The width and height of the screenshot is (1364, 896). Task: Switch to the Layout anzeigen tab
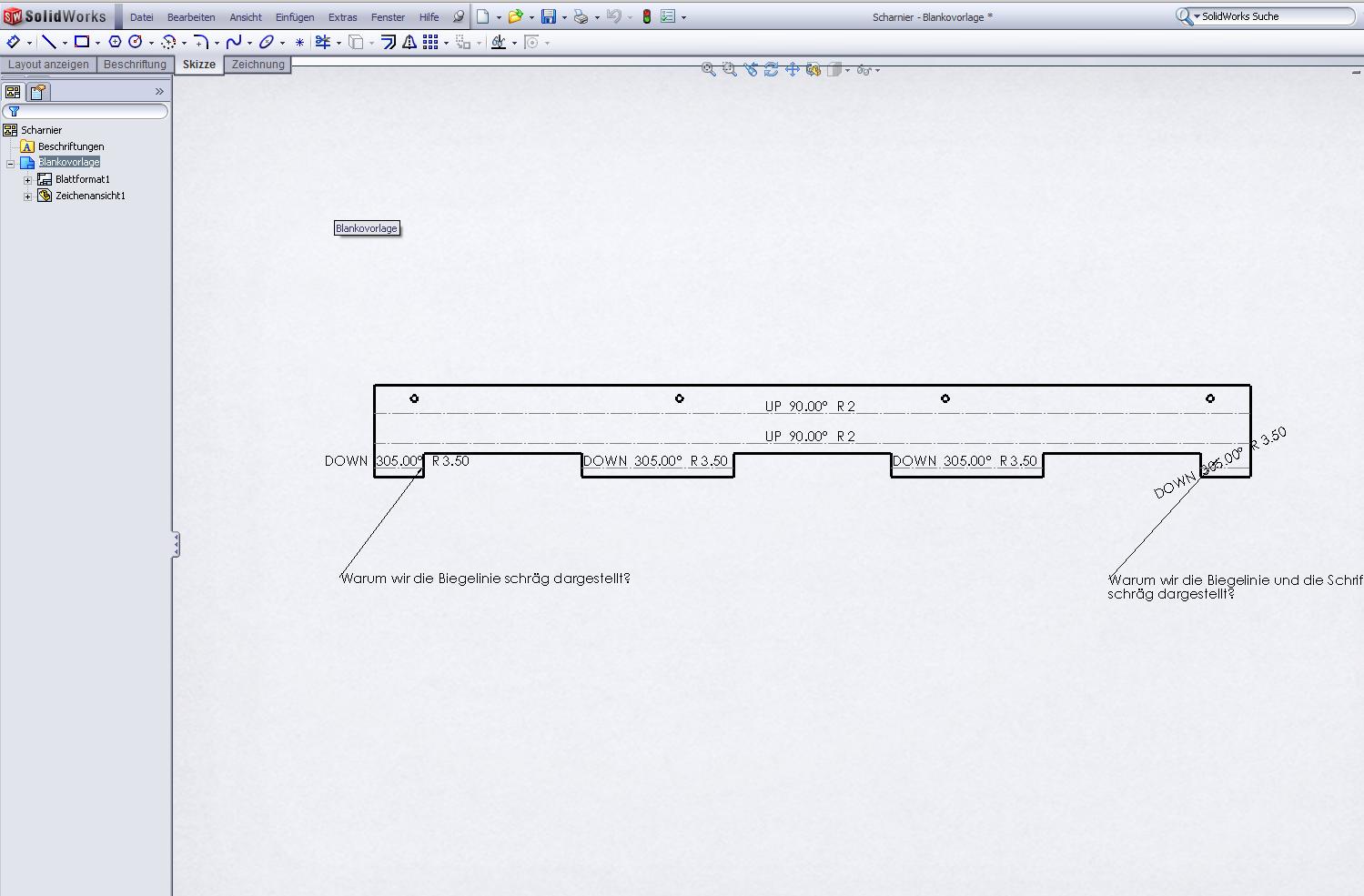point(49,65)
